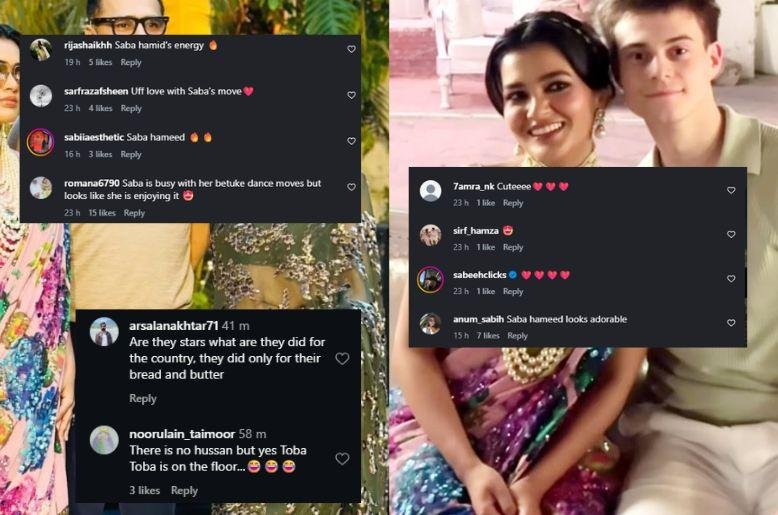
Task: Tap the heart beside sirf_hamza's comment
Action: [x=731, y=234]
